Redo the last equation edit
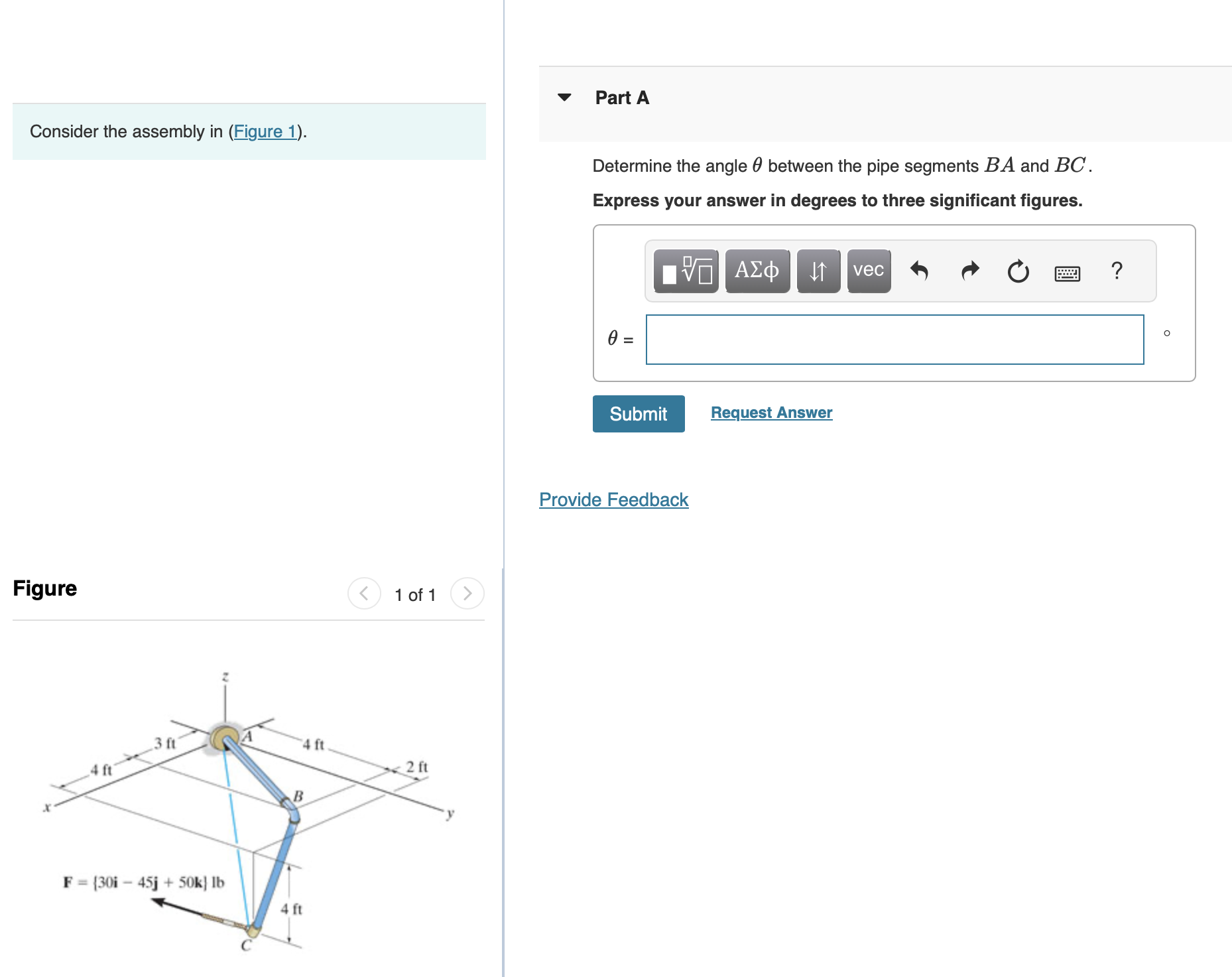 [969, 271]
